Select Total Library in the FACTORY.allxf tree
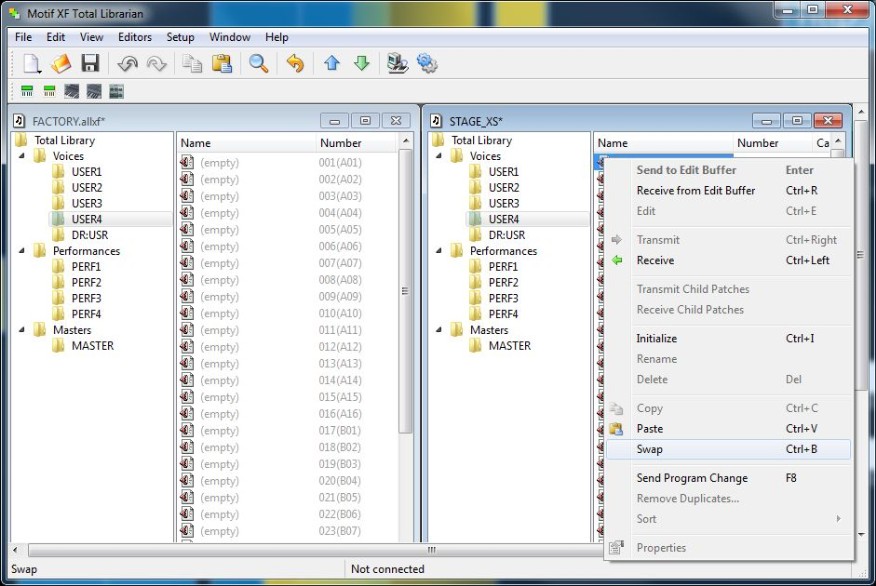 (65, 140)
